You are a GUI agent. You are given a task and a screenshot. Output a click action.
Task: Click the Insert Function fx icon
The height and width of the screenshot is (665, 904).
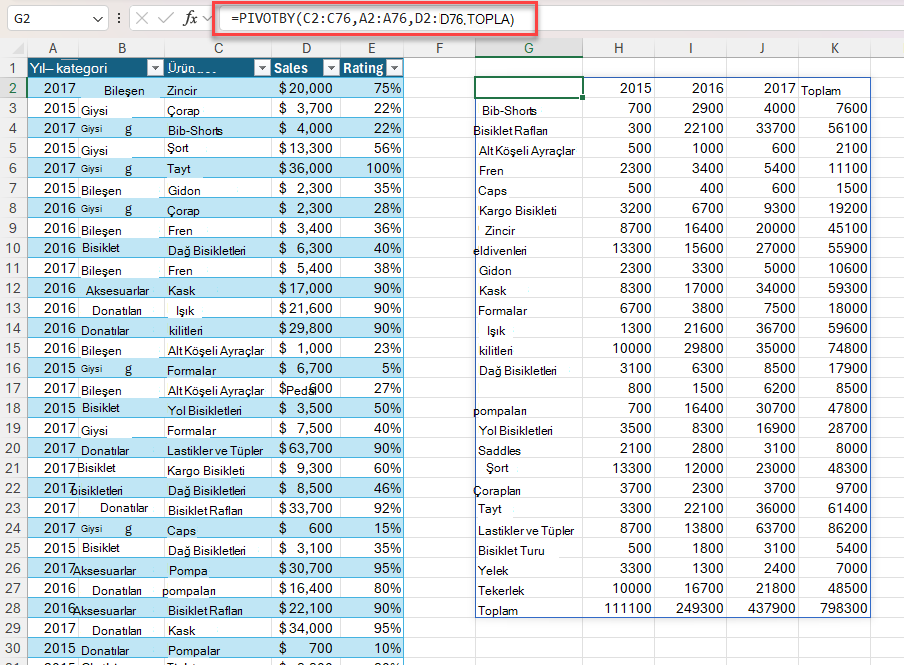190,18
